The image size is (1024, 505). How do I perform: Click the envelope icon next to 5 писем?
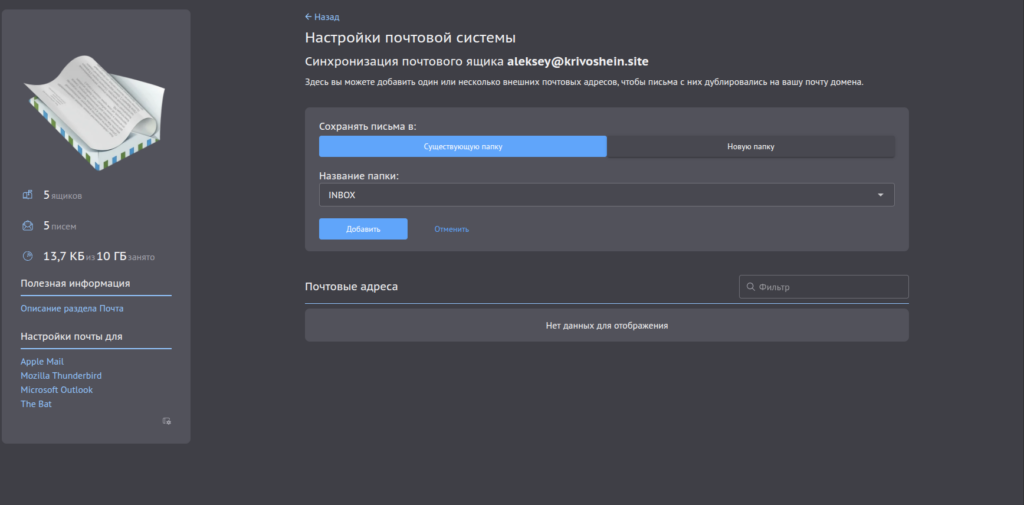[x=27, y=226]
